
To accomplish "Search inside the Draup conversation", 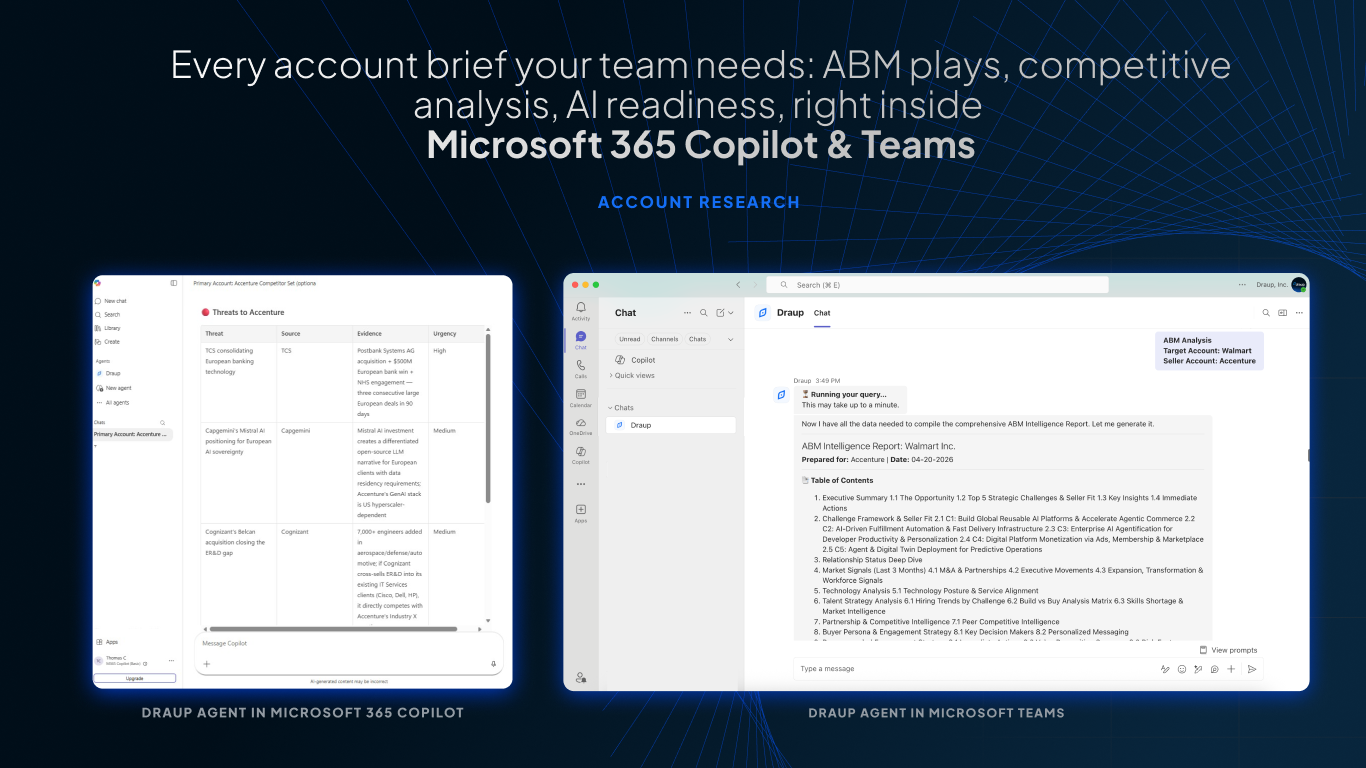I will [1266, 313].
